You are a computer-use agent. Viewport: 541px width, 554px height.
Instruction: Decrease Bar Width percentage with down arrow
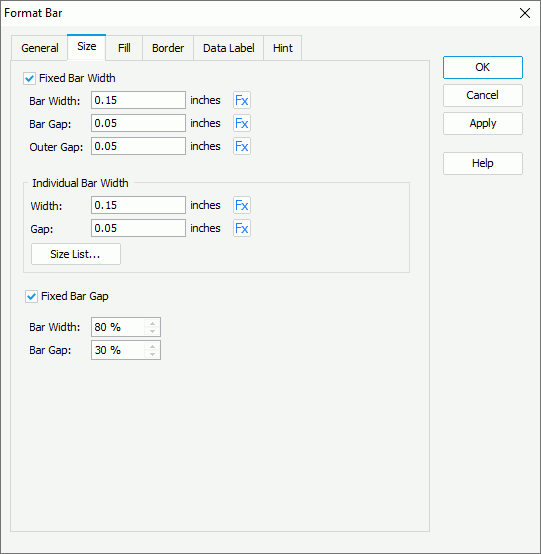coord(152,331)
